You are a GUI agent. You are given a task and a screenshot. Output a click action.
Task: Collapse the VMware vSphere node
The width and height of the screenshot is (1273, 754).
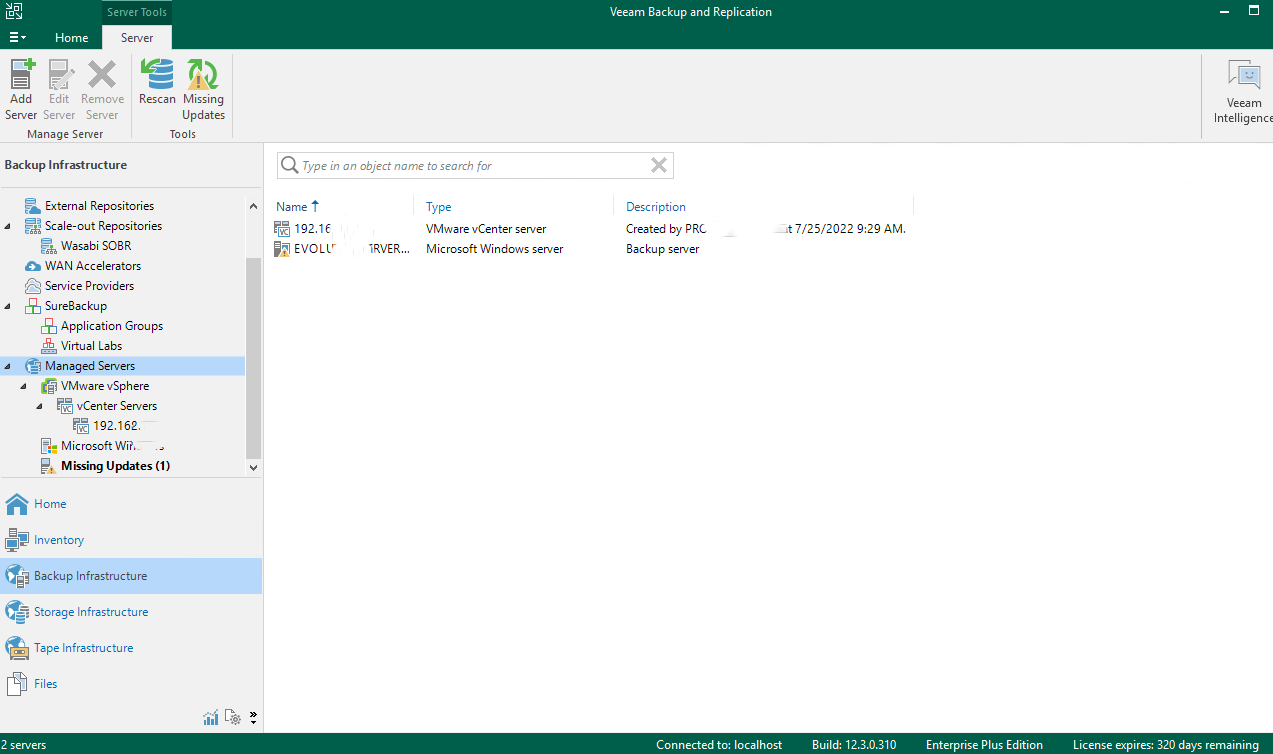point(24,387)
